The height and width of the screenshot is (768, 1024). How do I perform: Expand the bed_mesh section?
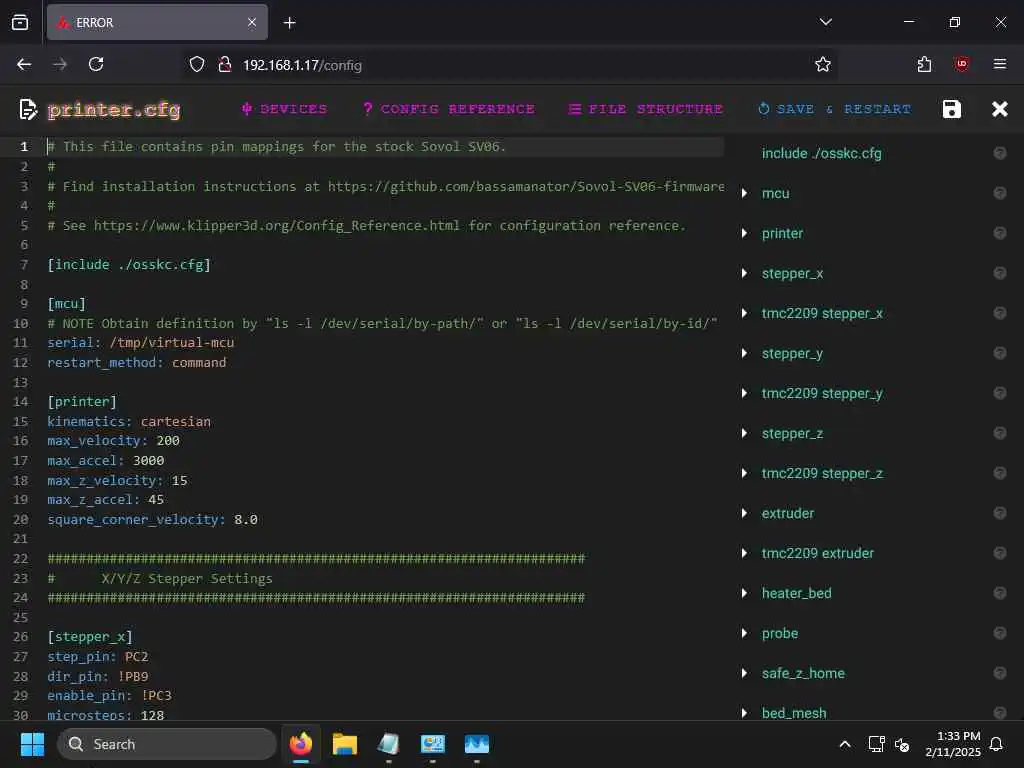pos(744,713)
